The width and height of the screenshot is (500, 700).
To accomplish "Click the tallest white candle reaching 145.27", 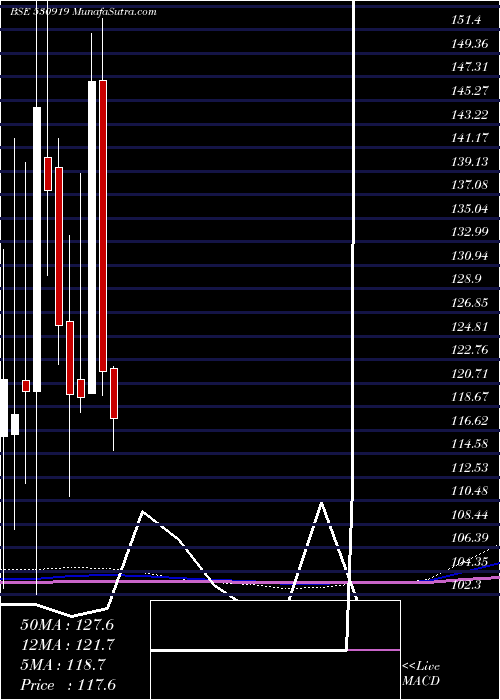I will [92, 238].
